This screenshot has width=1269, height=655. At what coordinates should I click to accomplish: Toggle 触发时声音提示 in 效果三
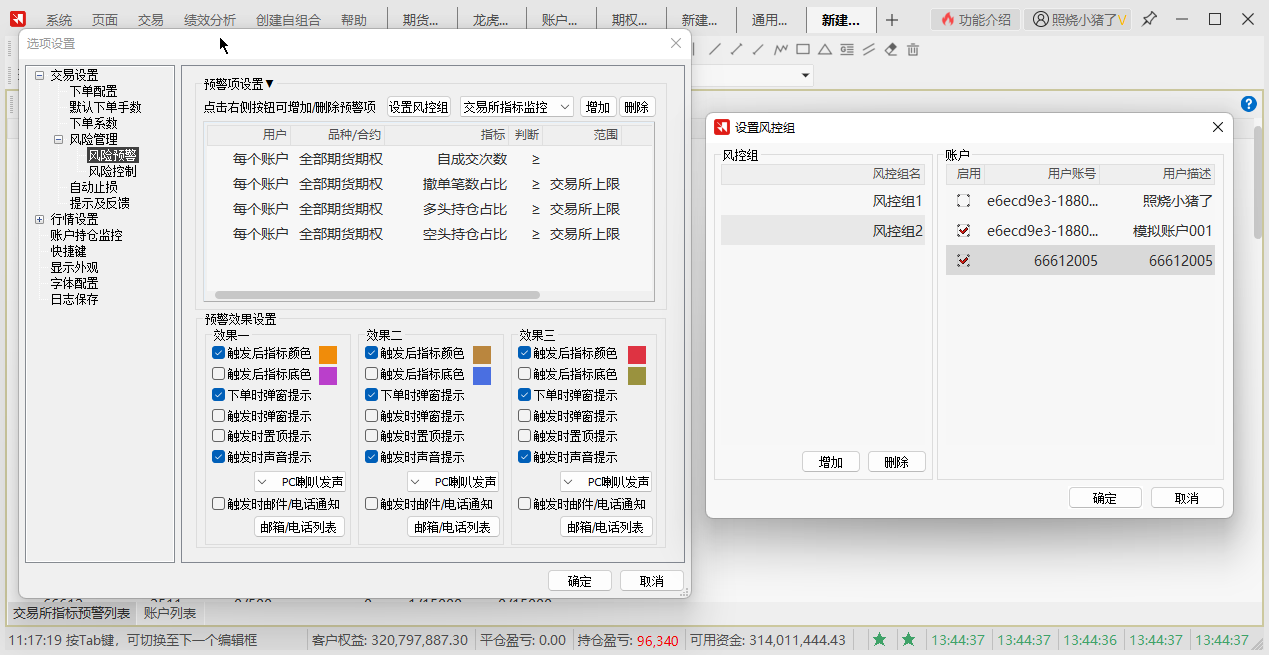point(525,457)
